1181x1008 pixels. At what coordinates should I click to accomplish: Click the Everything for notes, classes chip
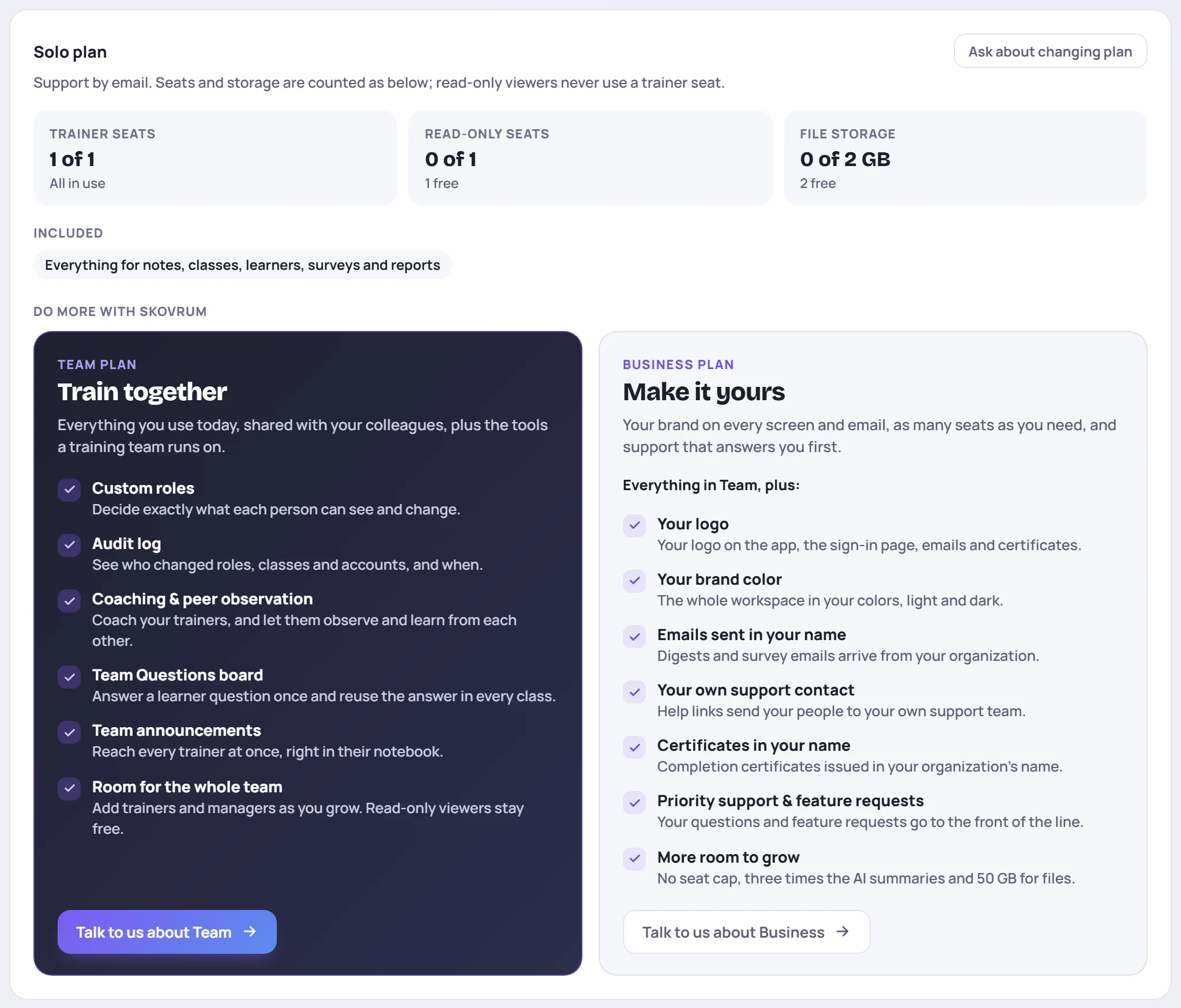242,265
